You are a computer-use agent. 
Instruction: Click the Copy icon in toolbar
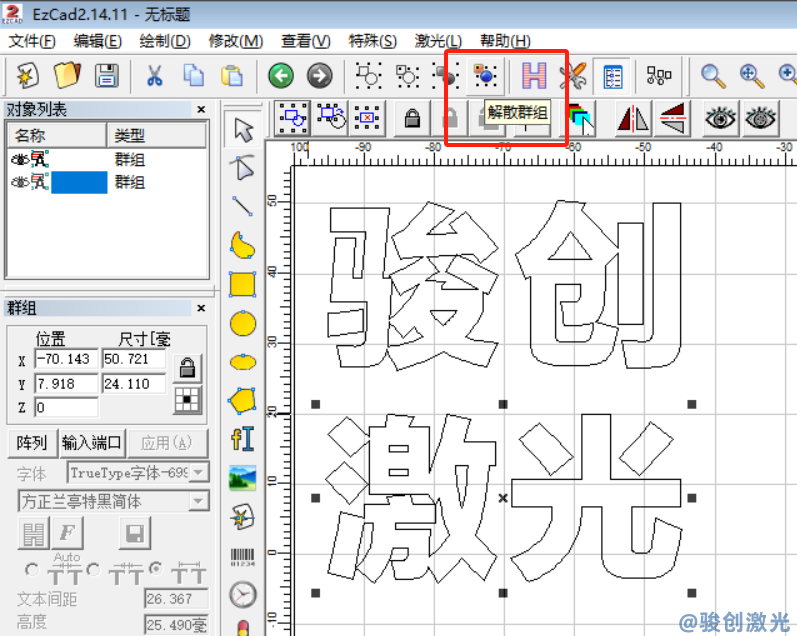(193, 76)
